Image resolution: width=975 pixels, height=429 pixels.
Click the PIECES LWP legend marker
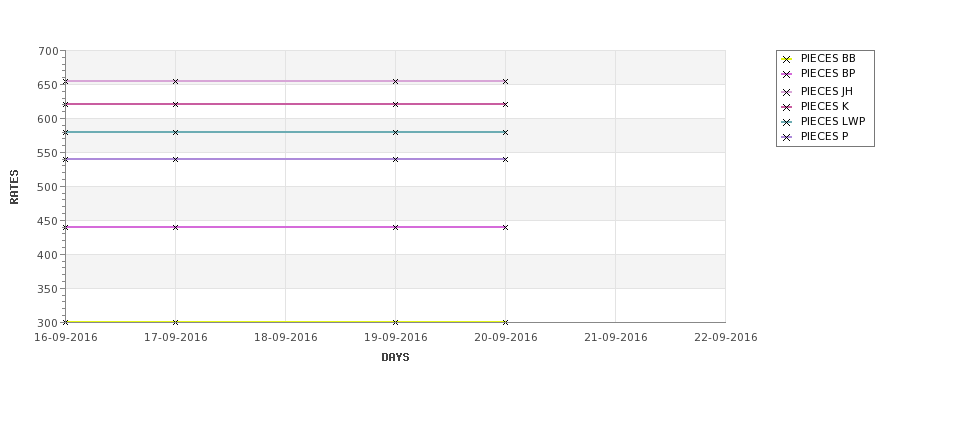point(787,122)
